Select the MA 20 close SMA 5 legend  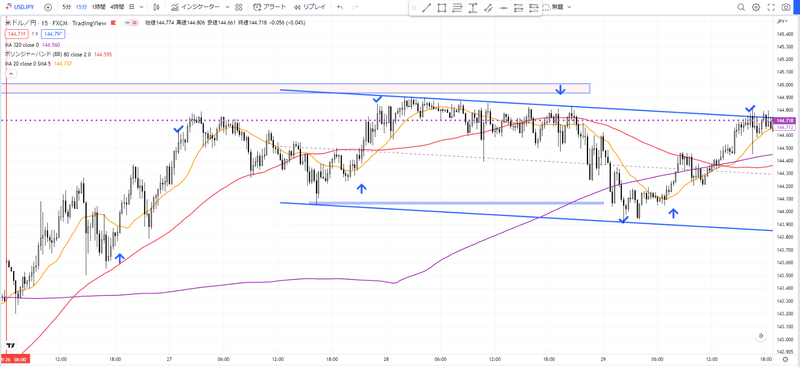(28, 63)
